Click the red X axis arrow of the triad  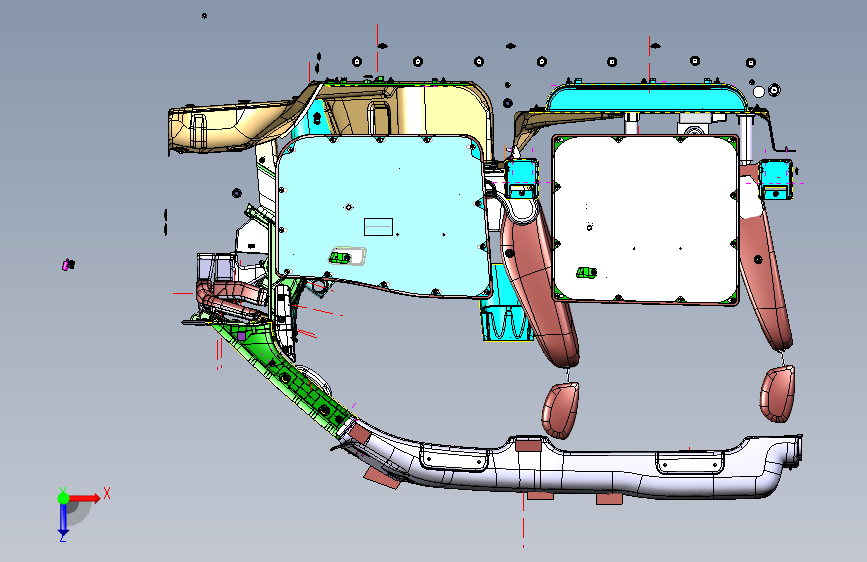84,498
